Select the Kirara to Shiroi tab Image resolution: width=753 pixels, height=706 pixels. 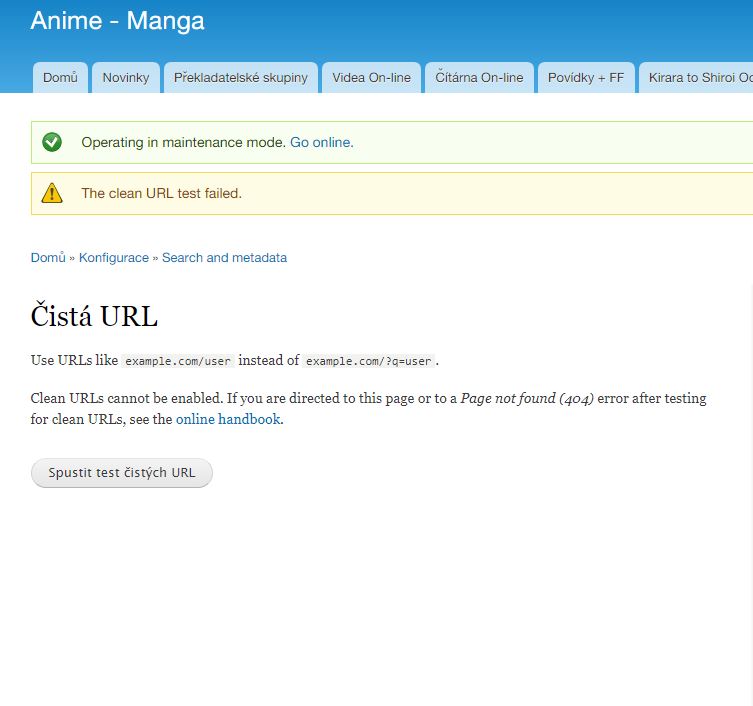pyautogui.click(x=698, y=78)
